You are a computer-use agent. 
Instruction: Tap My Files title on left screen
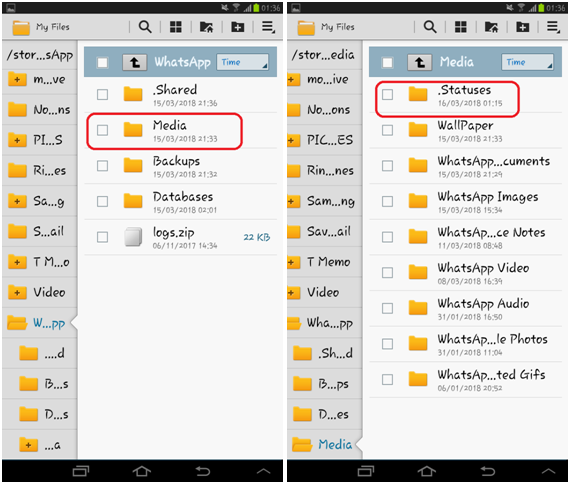tap(53, 27)
